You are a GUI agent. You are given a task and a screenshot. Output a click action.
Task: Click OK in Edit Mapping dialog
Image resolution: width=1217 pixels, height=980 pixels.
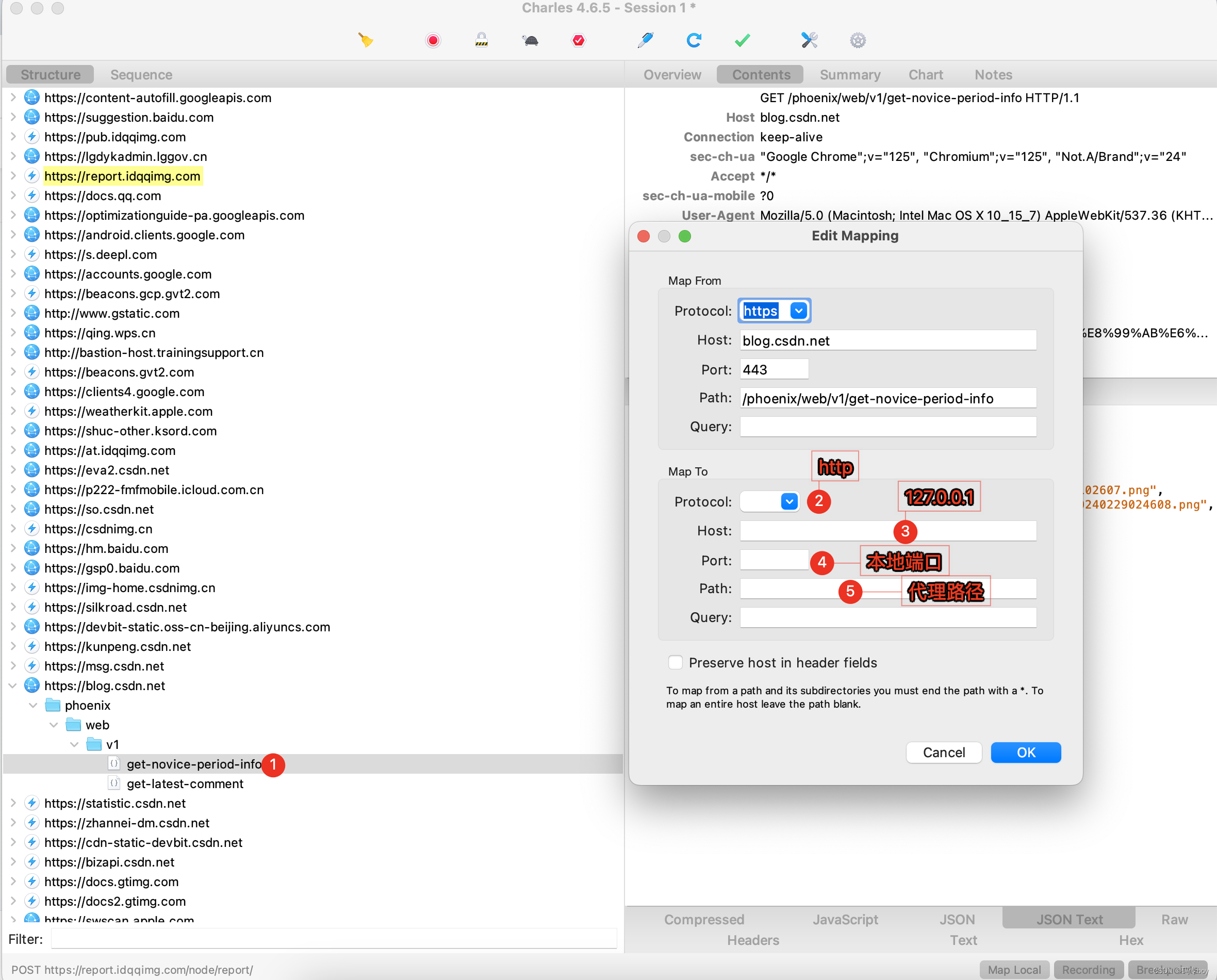pos(1025,752)
